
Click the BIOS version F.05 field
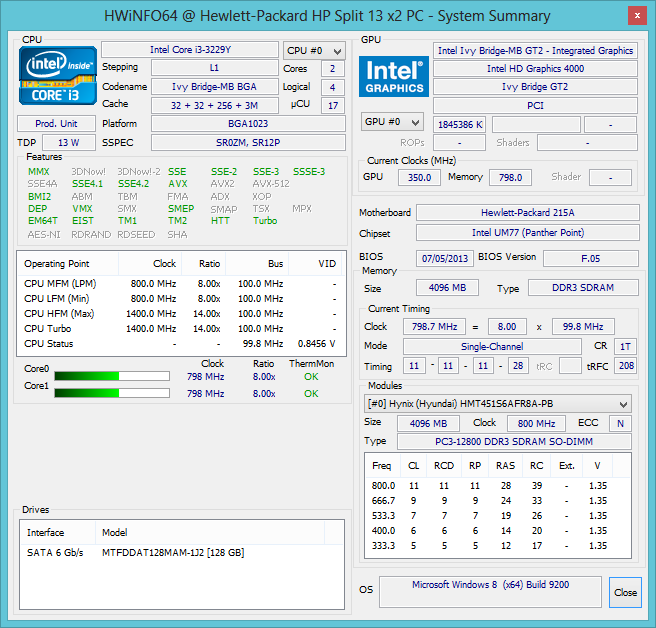[591, 259]
